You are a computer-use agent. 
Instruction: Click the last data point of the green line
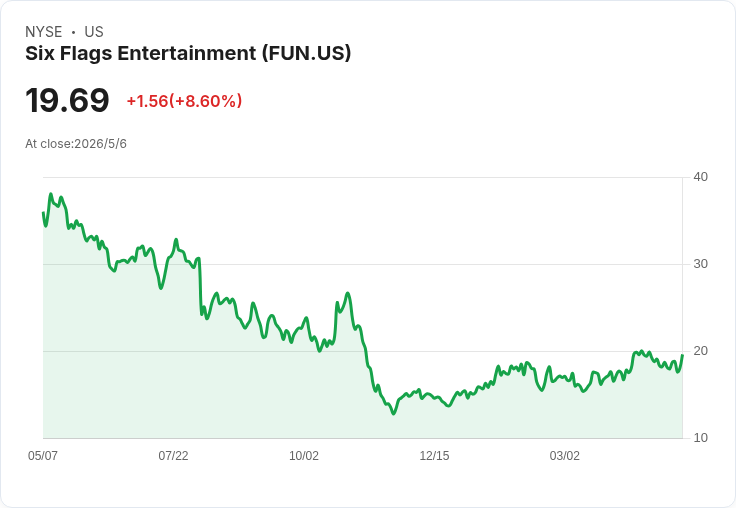[x=682, y=355]
